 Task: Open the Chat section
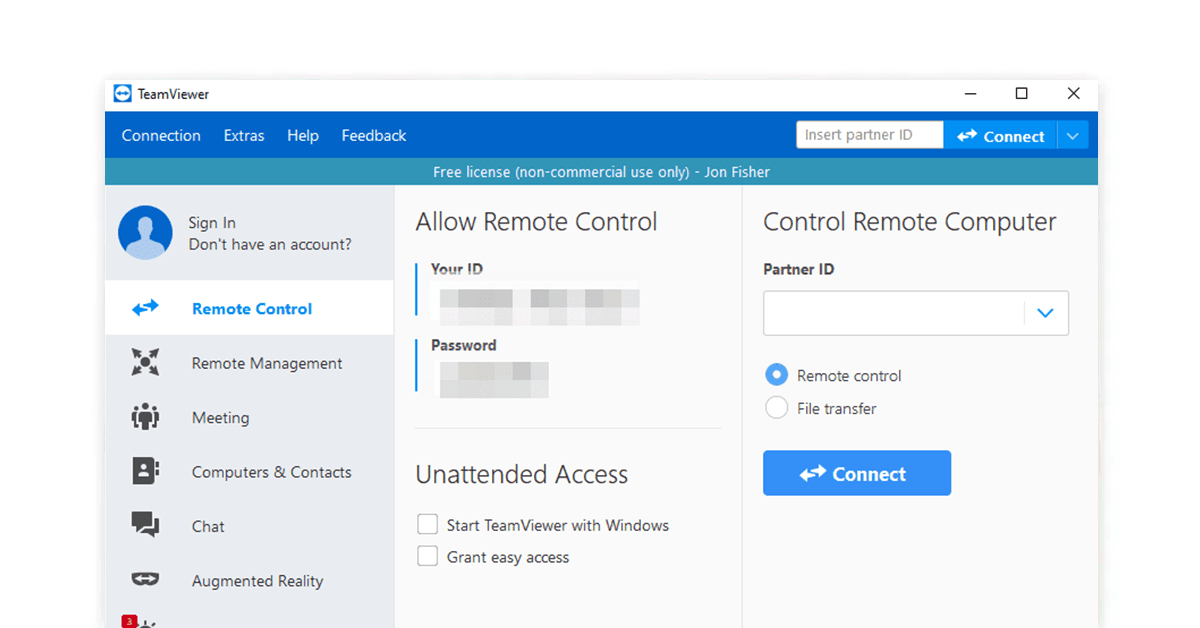coord(250,525)
